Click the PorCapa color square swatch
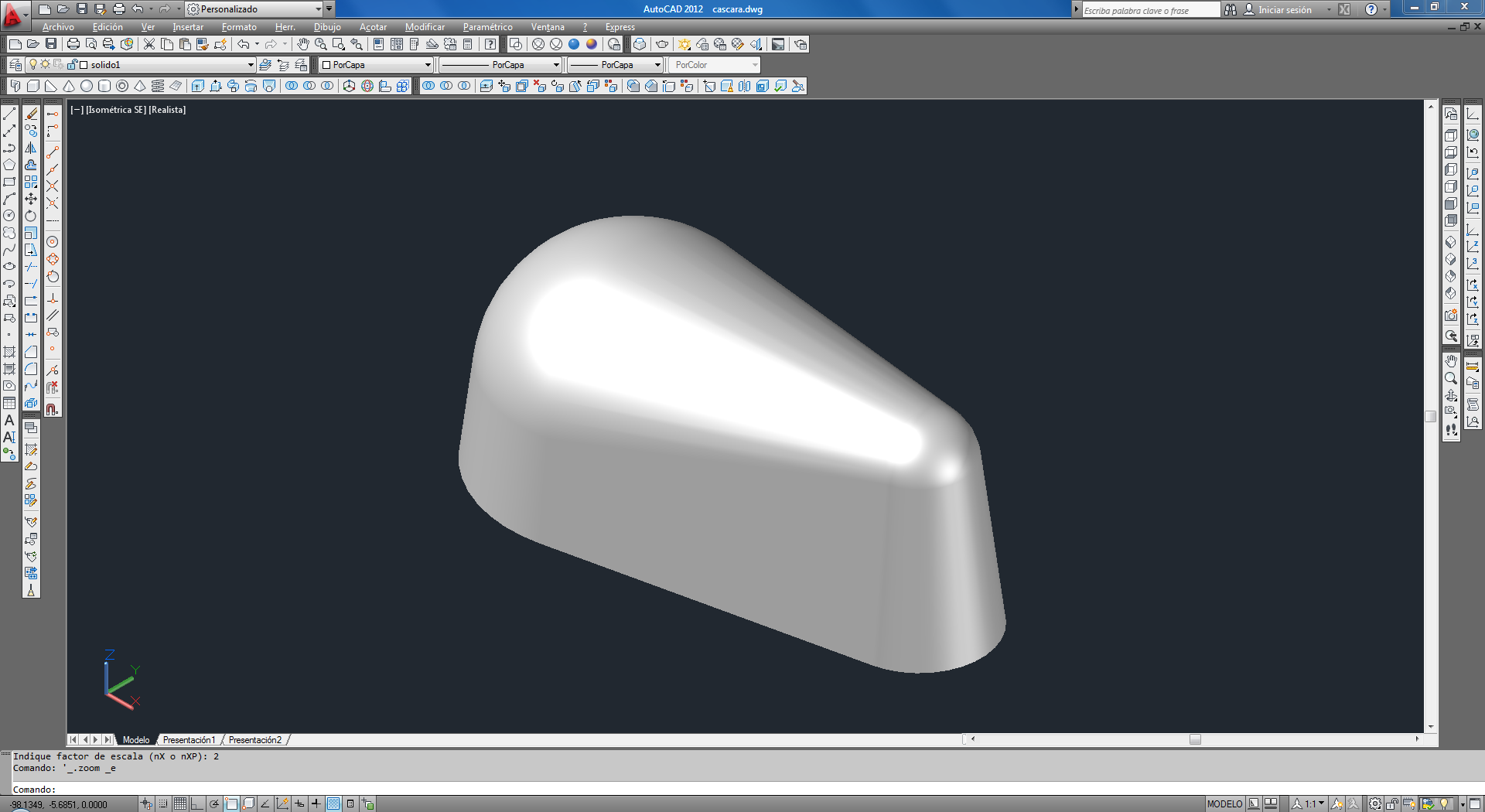 326,65
